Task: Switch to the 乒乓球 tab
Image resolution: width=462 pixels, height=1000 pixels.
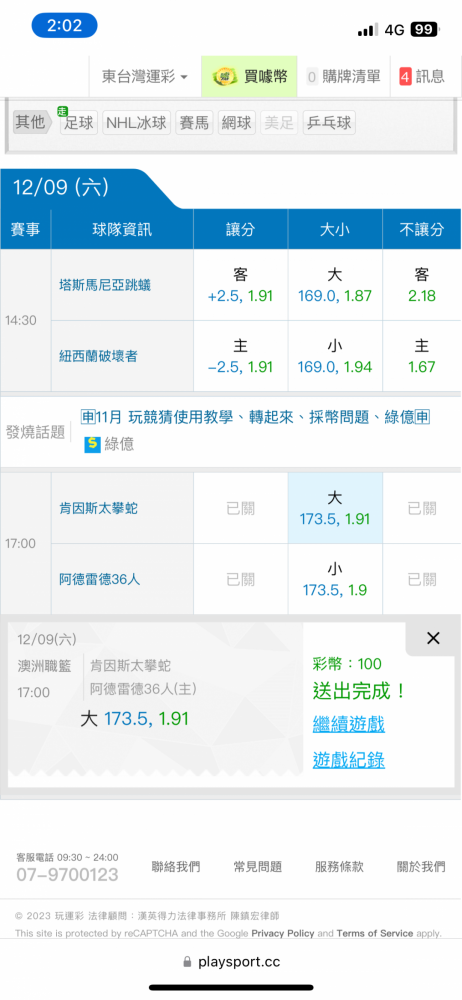Action: (x=329, y=122)
